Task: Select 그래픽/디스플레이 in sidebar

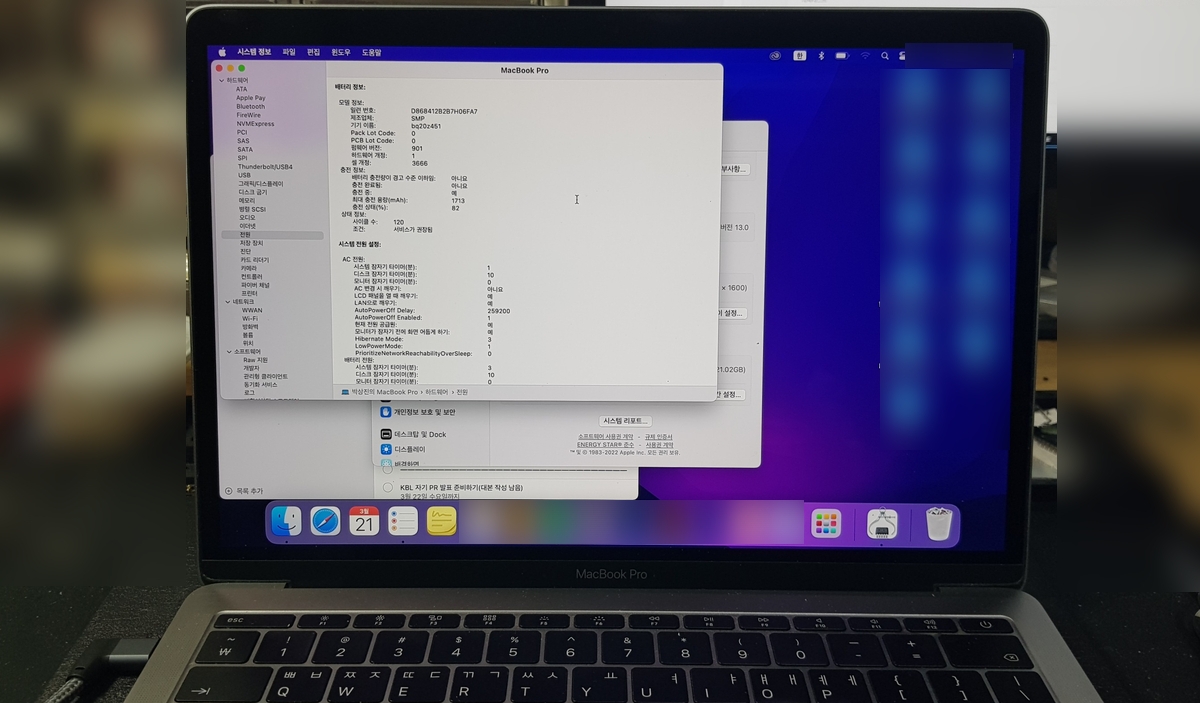Action: [x=261, y=184]
